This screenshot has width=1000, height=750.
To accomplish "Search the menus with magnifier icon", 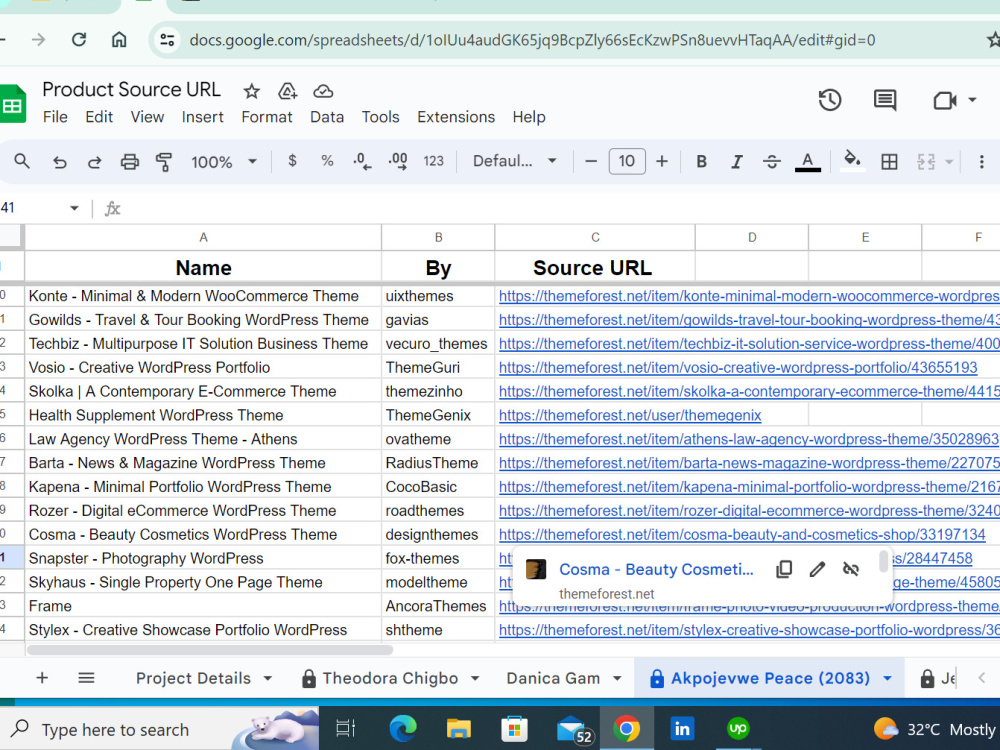I will click(x=22, y=161).
